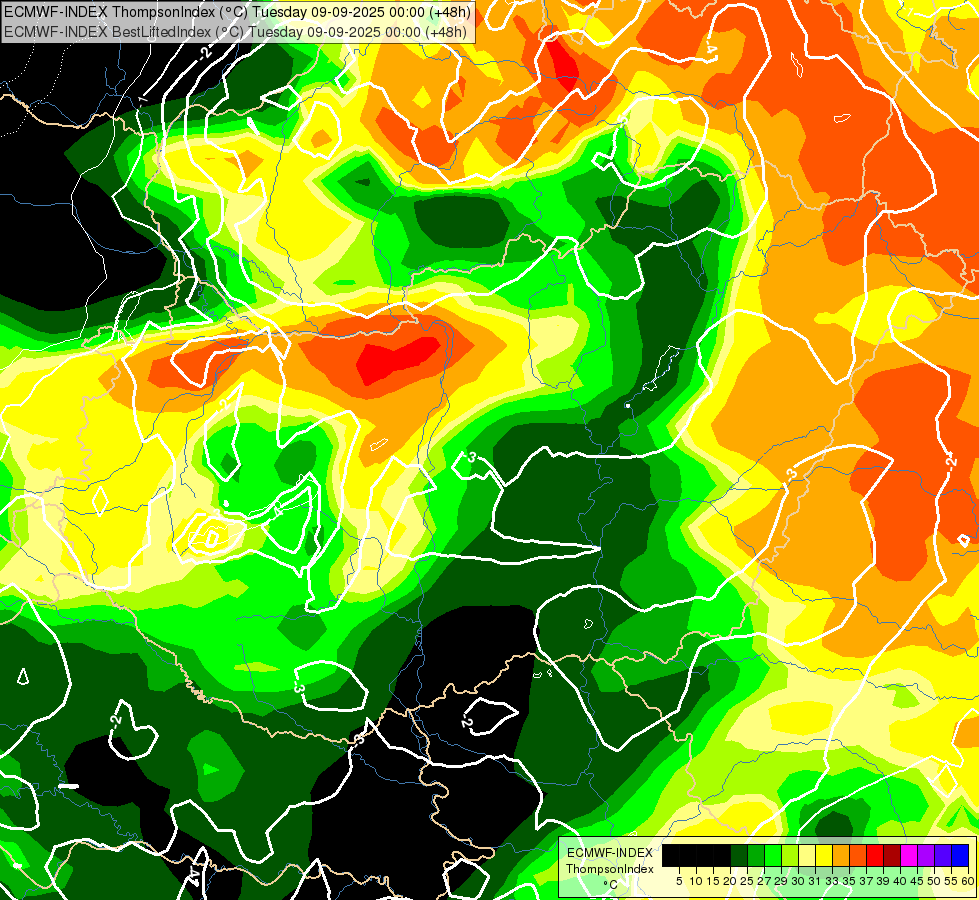Pick the bright green legend swatch (27–29)
The height and width of the screenshot is (900, 979).
[773, 856]
